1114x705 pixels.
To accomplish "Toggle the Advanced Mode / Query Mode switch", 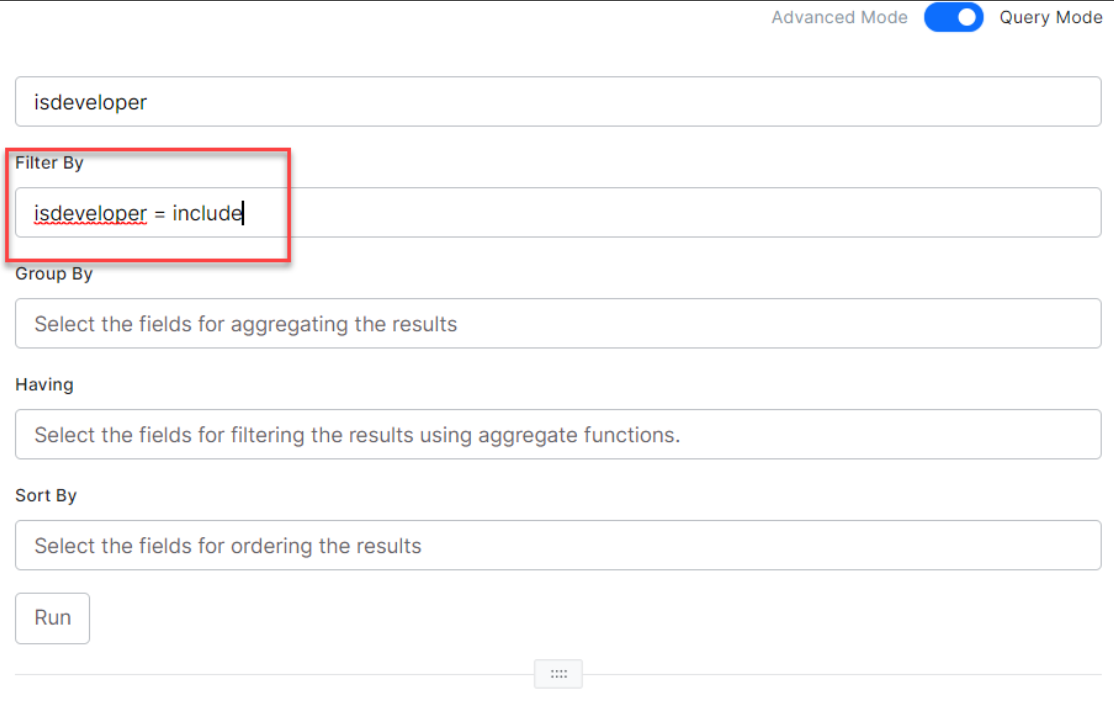I will click(x=953, y=17).
